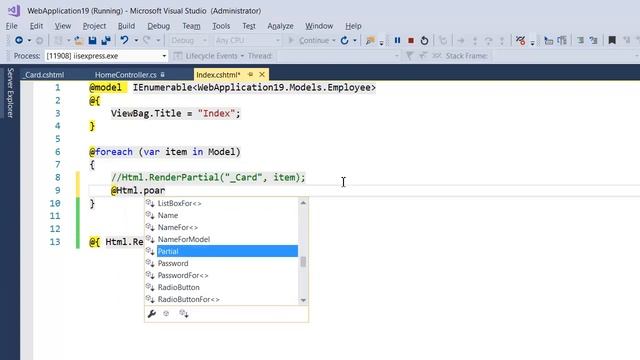Viewport: 640px width, 360px height.
Task: Open the Window menu
Action: (x=319, y=26)
